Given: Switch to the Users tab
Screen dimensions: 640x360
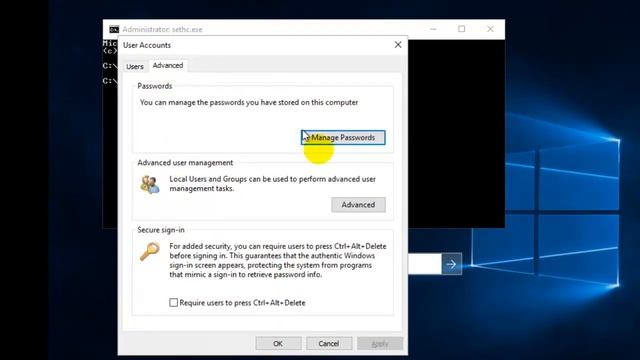Looking at the screenshot, I should coord(134,66).
